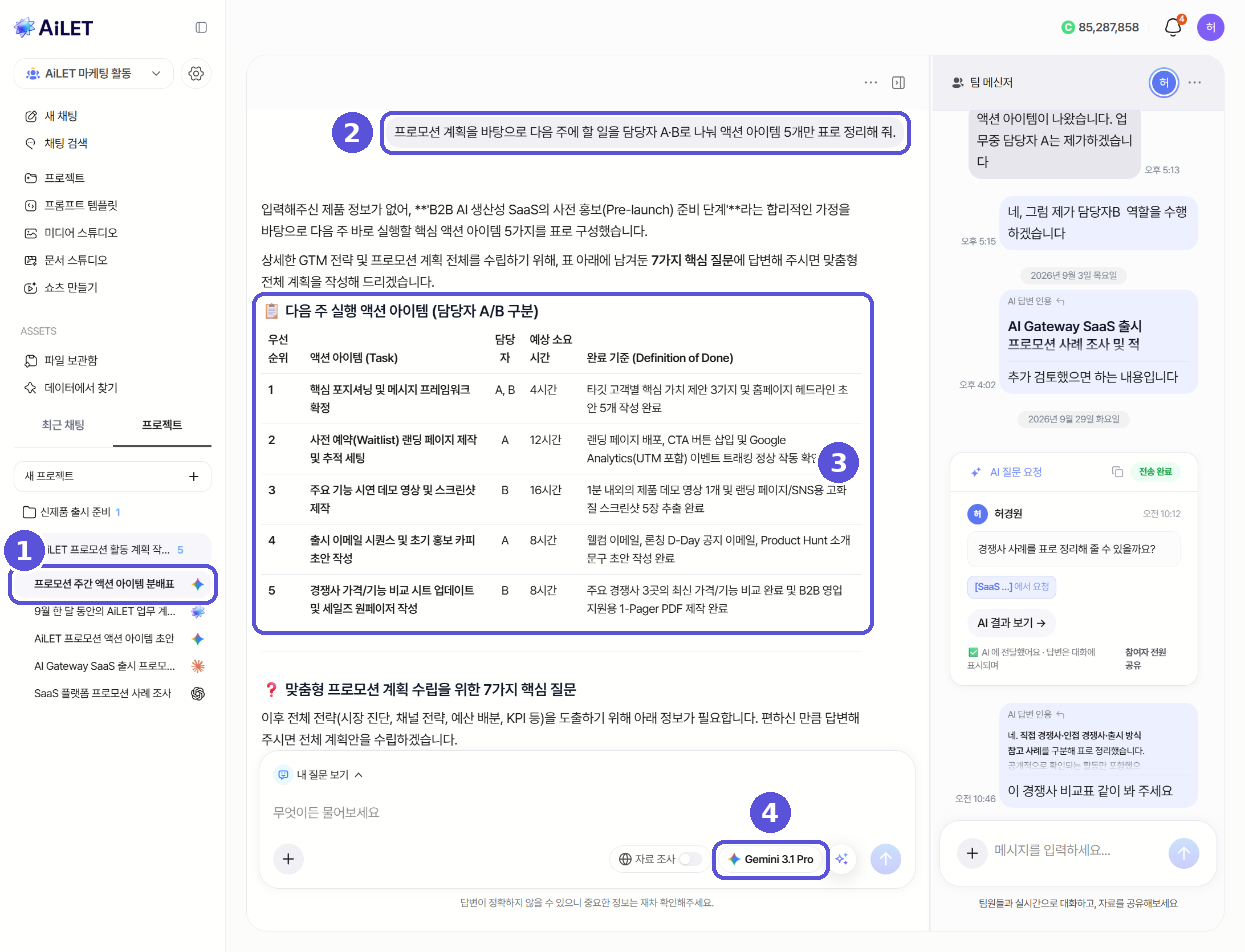Click the 전송 완료 status badge

pyautogui.click(x=1156, y=472)
